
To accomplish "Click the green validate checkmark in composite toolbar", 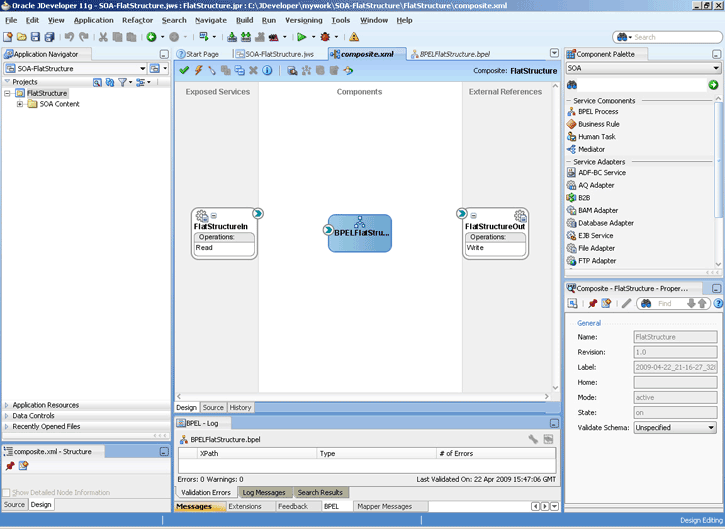I will 184,71.
